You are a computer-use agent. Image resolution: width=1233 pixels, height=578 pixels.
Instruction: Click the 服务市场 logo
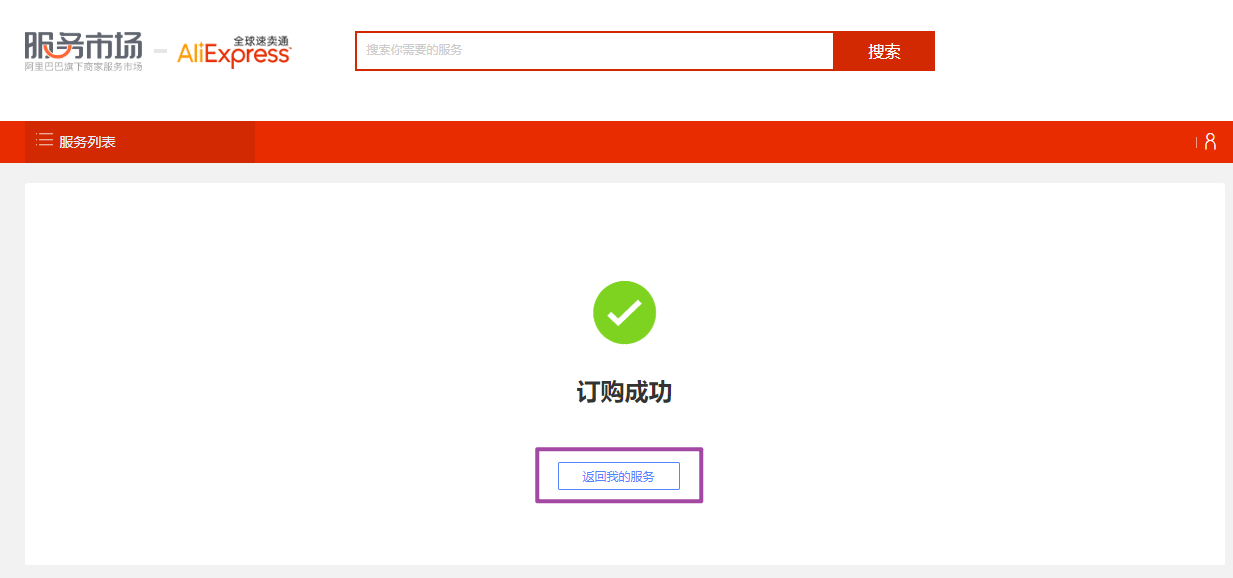[84, 51]
